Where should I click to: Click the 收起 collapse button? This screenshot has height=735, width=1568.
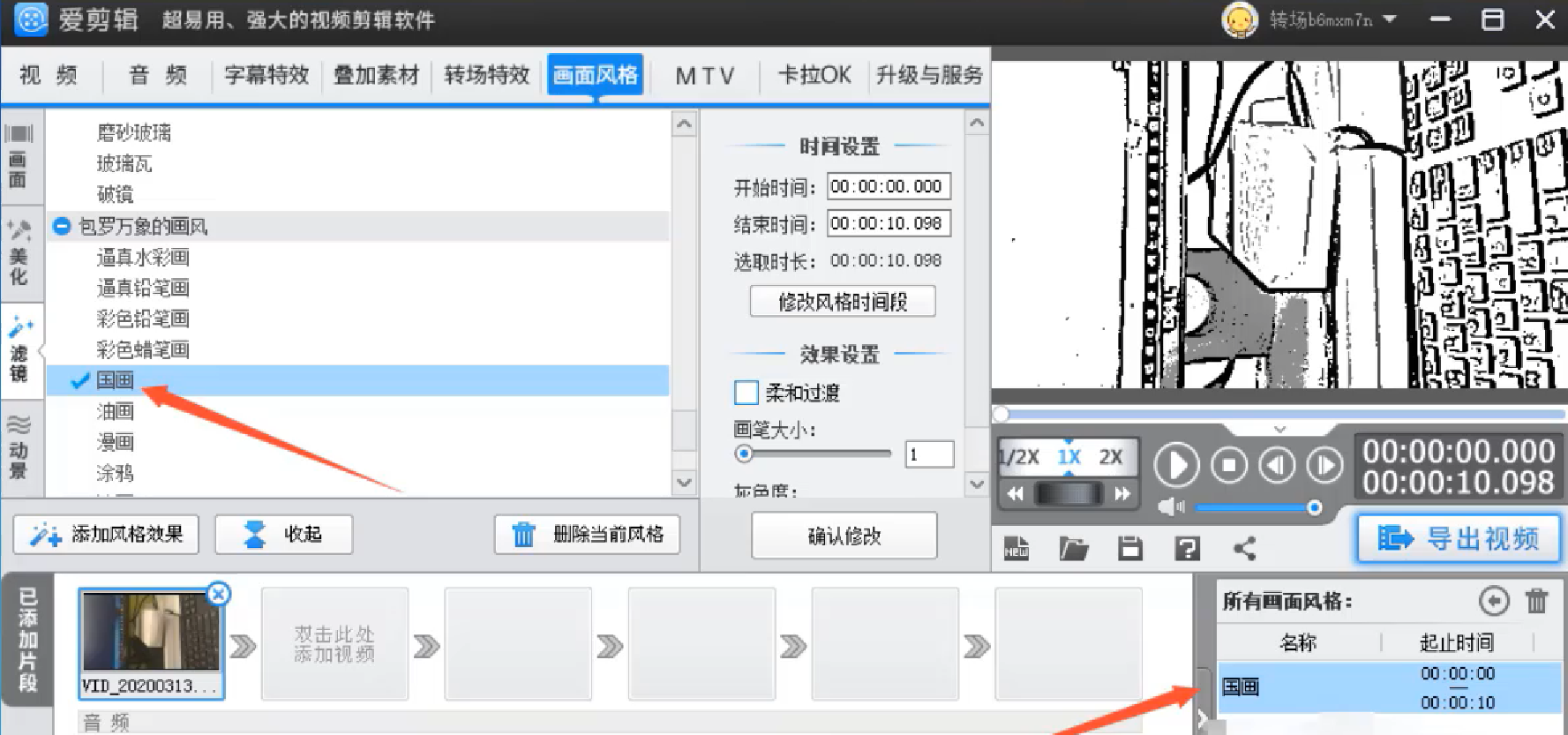pyautogui.click(x=283, y=535)
